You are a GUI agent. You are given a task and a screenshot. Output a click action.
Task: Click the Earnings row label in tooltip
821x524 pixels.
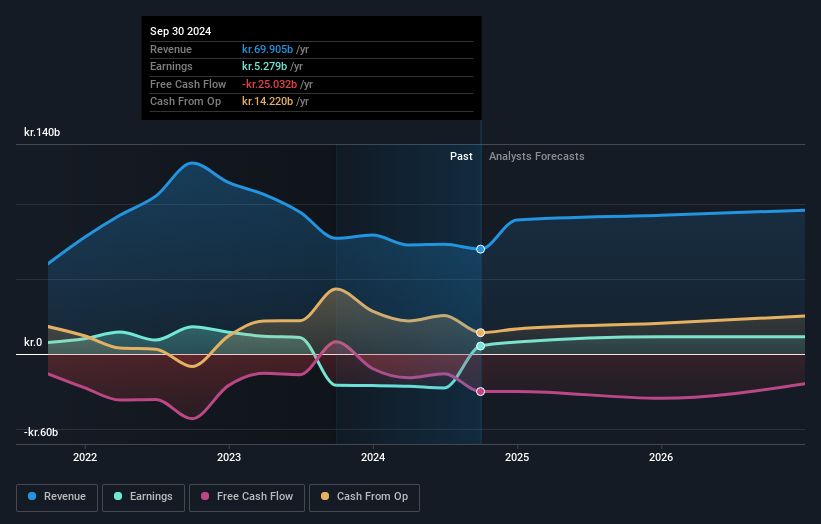tap(171, 66)
